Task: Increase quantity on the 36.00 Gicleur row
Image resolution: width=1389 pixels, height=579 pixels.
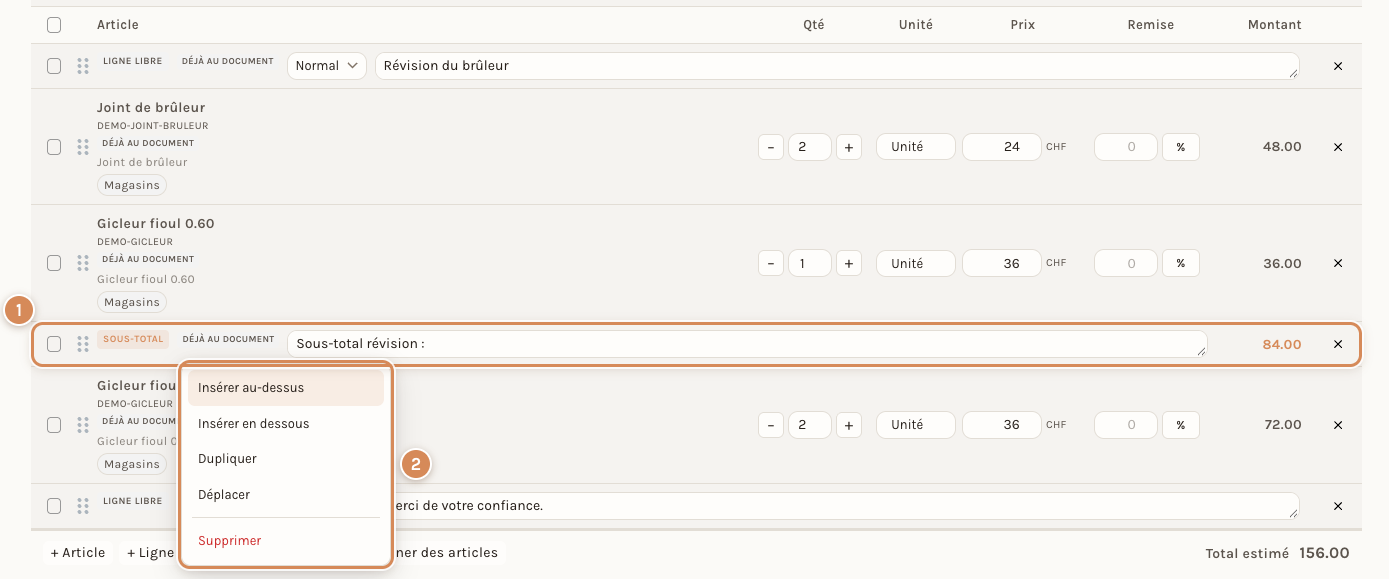Action: [849, 263]
